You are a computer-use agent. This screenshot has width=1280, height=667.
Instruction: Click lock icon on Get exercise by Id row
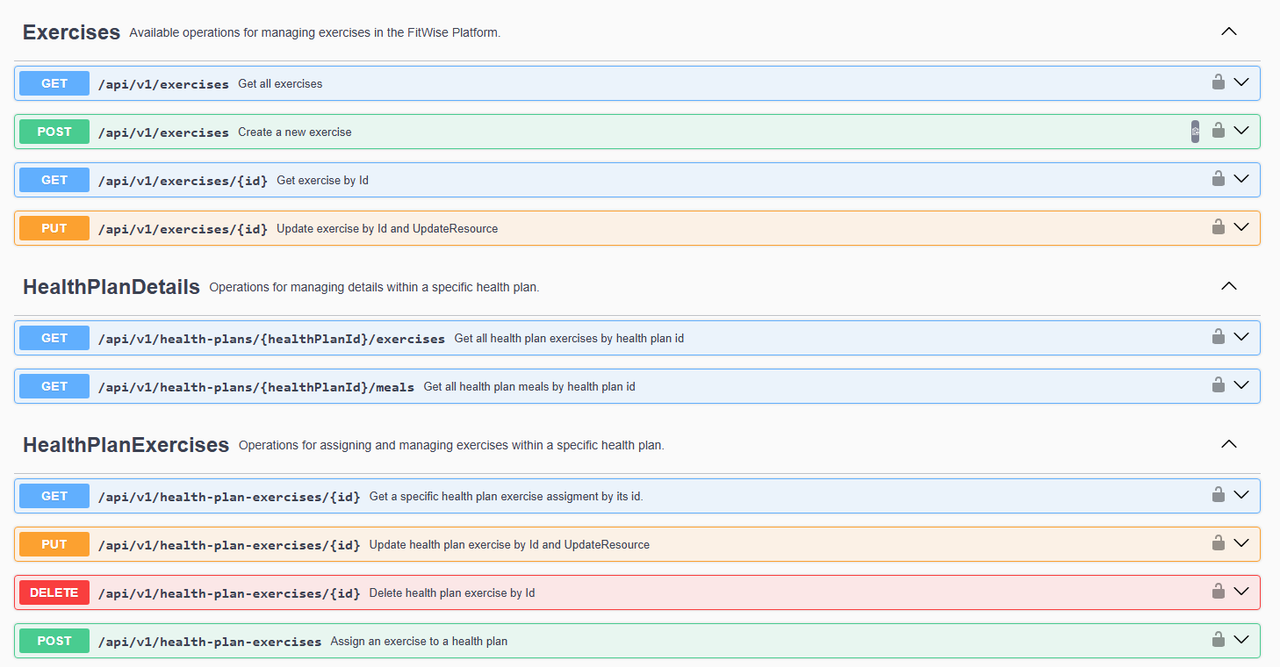pos(1218,178)
